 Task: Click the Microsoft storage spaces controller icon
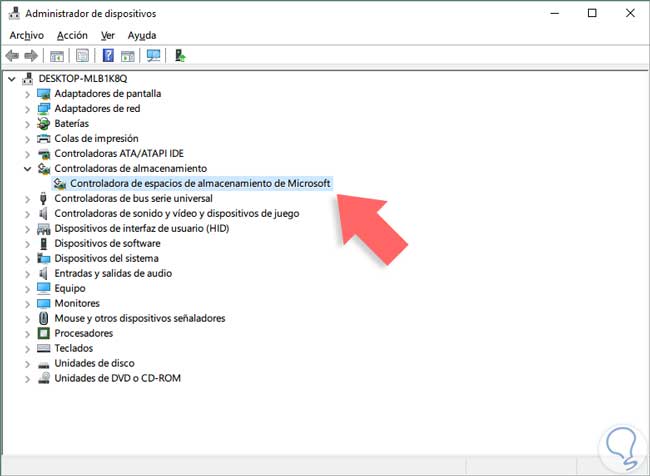(60, 183)
